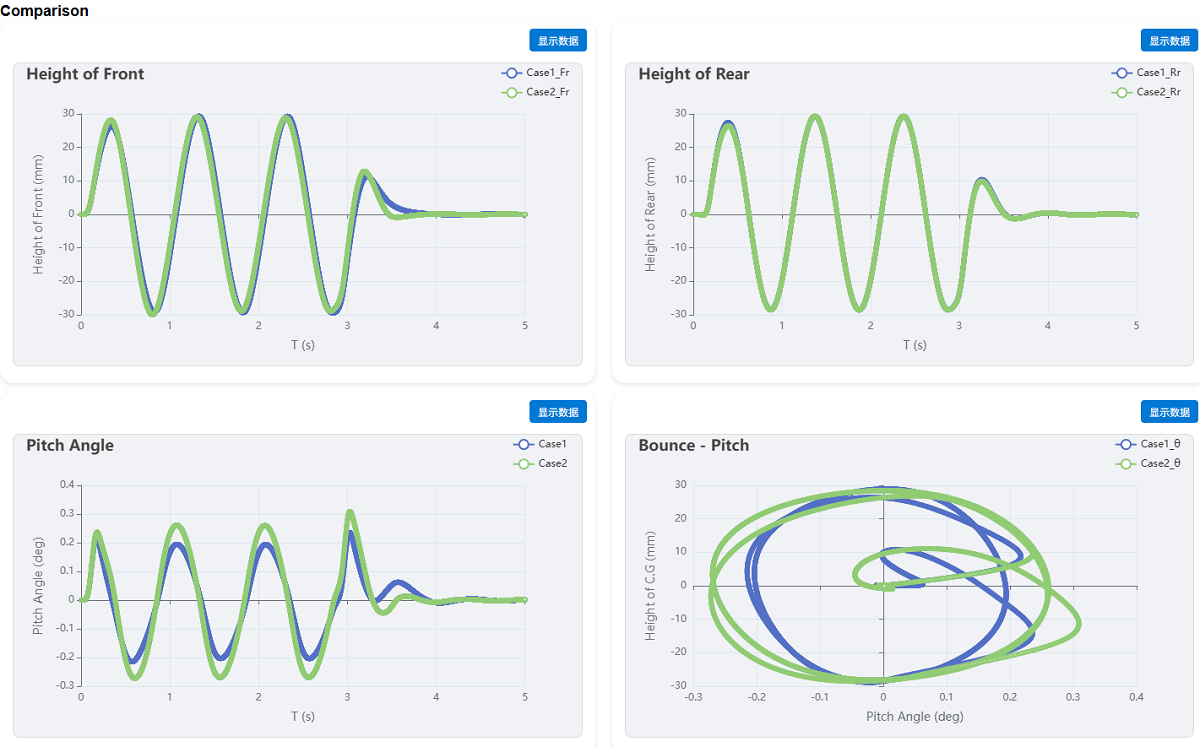Click 显示数据 button above Bounce - Pitch chart
The height and width of the screenshot is (747, 1200).
coord(1169,412)
